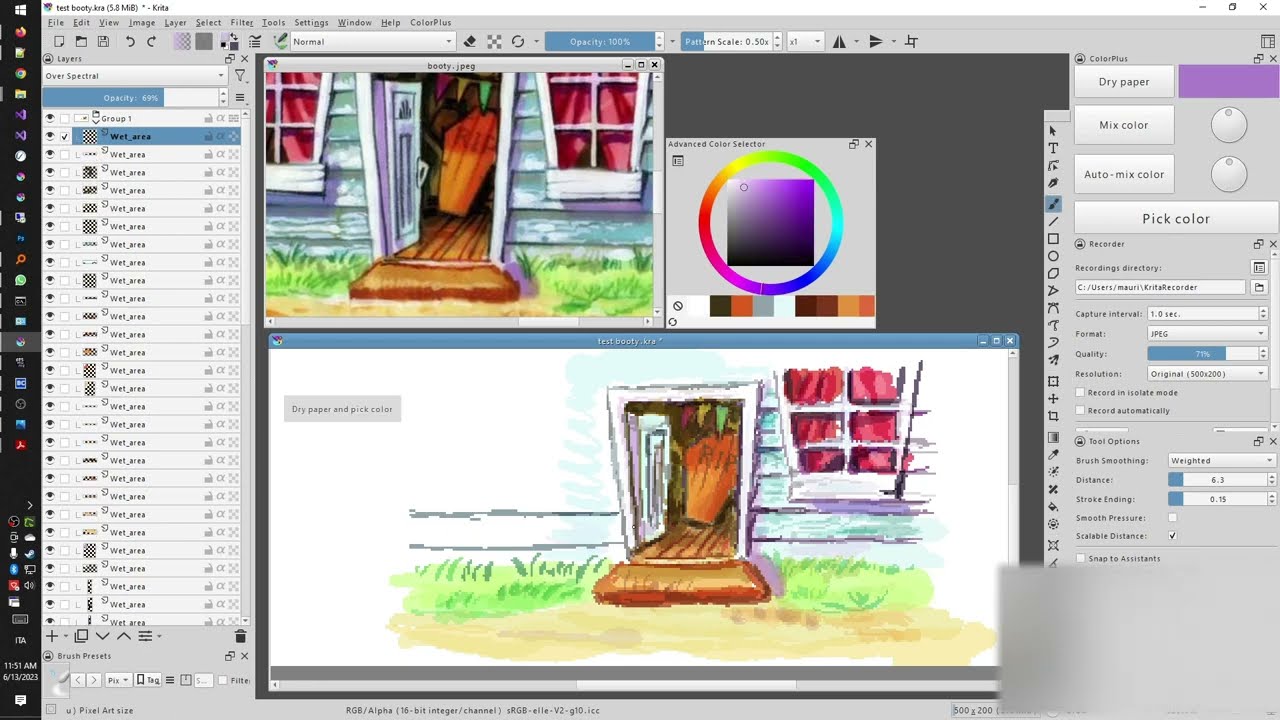Open the File menu
The height and width of the screenshot is (720, 1280).
(x=56, y=22)
